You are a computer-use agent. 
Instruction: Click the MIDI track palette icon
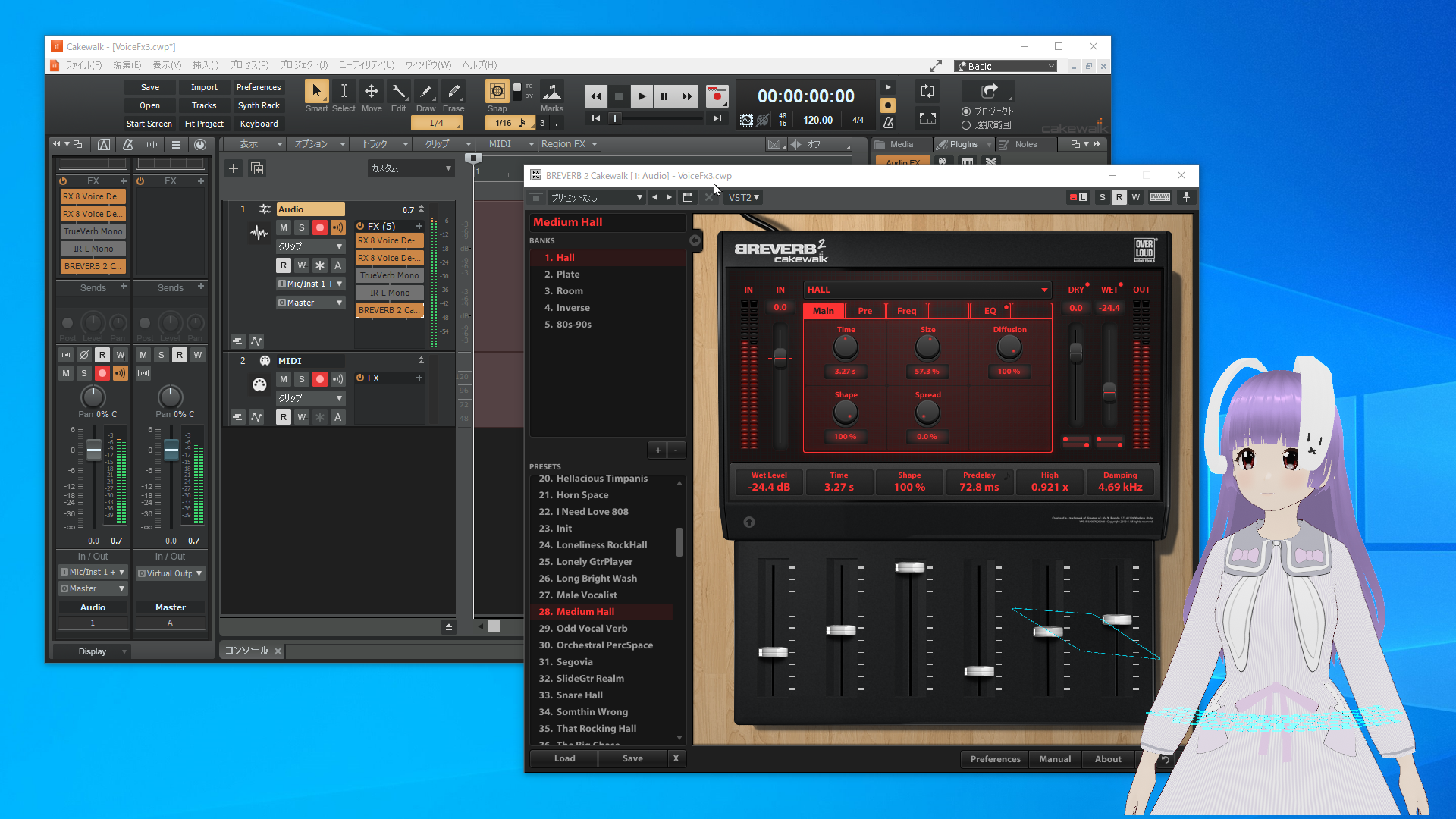259,385
